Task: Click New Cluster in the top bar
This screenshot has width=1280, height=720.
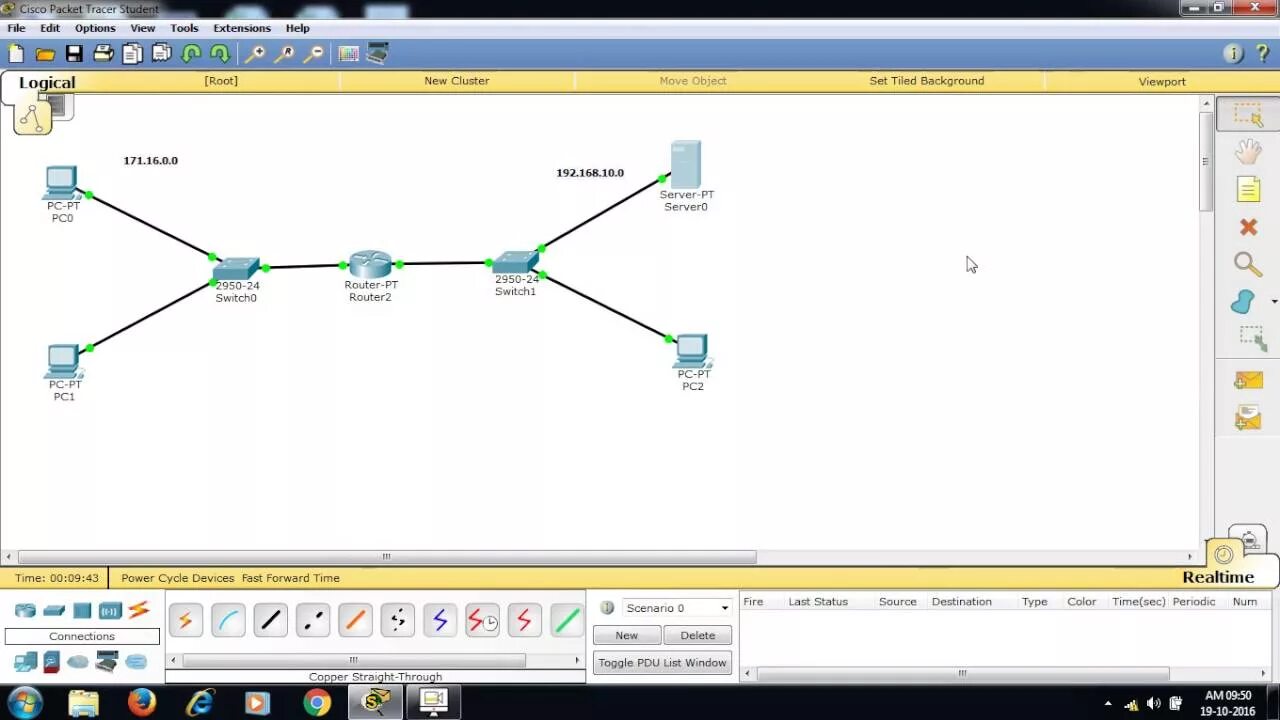Action: click(457, 81)
